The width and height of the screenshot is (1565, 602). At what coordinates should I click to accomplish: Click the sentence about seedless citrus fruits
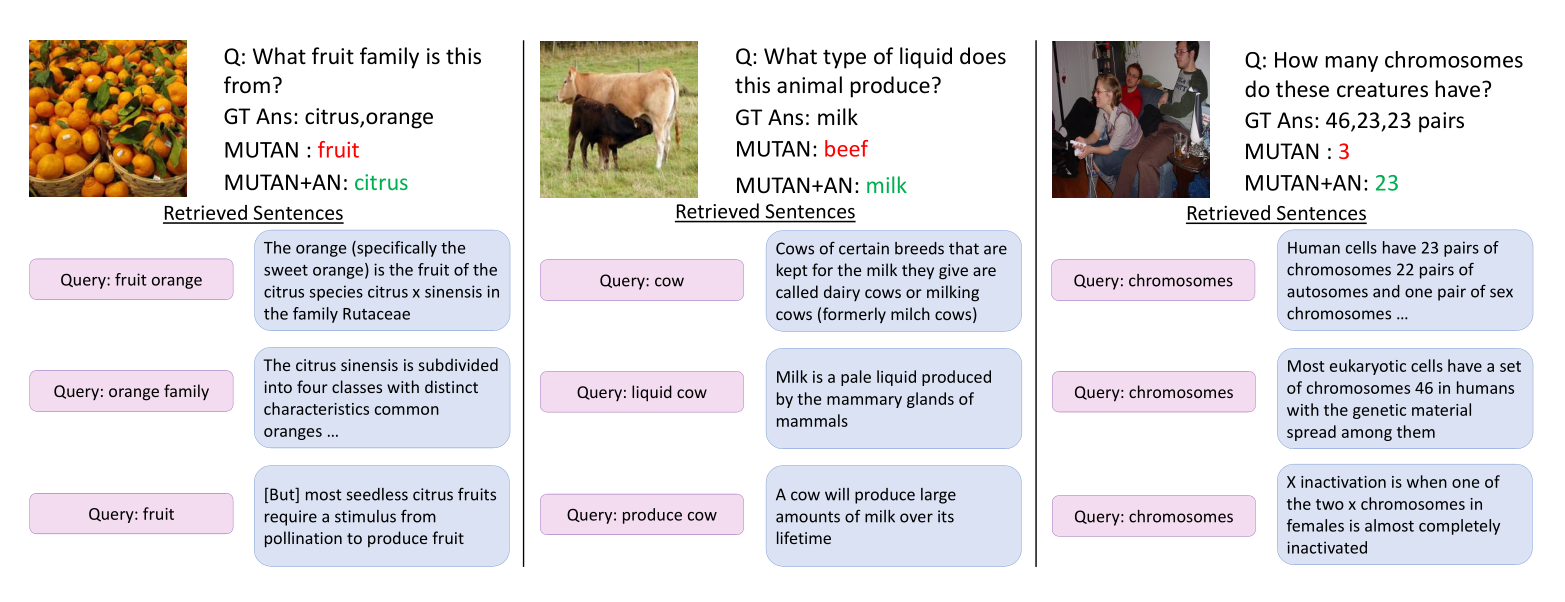click(x=382, y=516)
